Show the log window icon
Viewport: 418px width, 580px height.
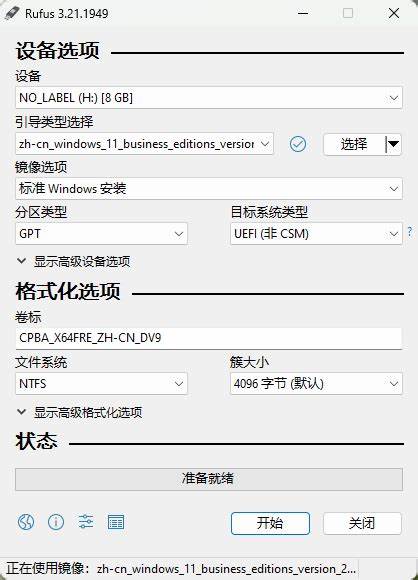[116, 522]
